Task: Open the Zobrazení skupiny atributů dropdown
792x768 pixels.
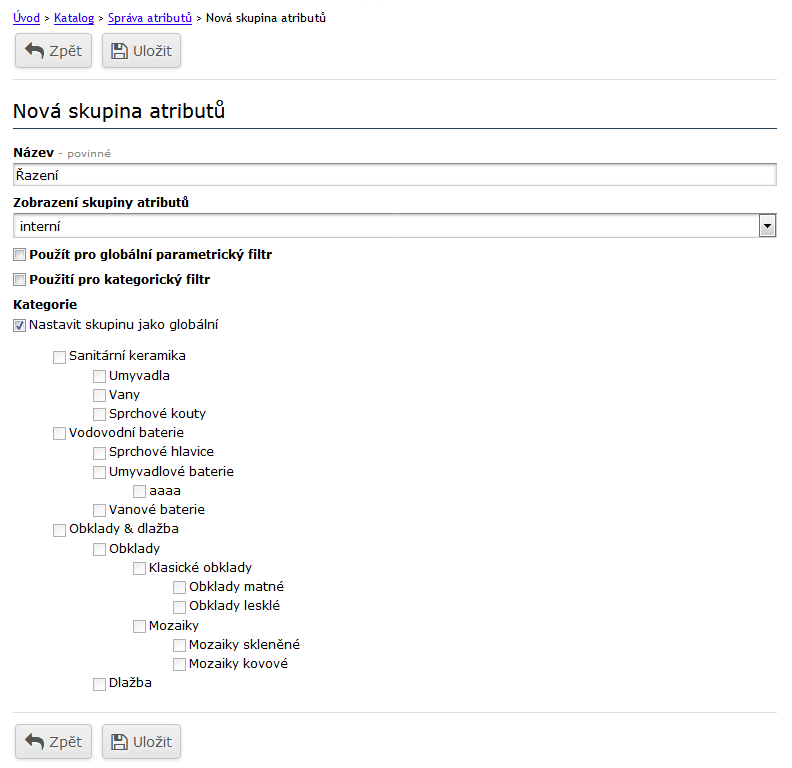Action: (x=395, y=226)
